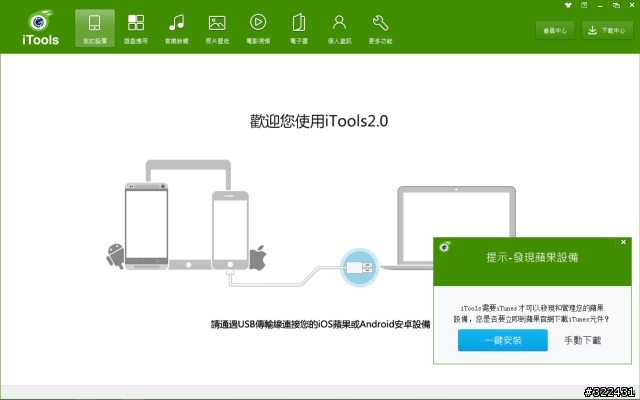Click the Android phone illustration
640x400 pixels.
(x=146, y=226)
